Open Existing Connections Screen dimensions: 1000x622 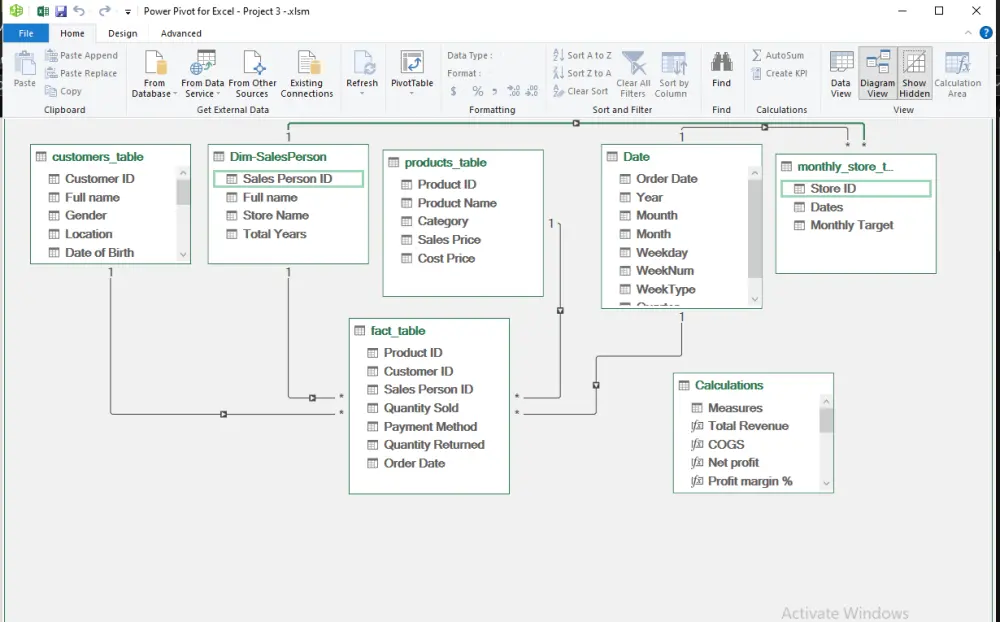pyautogui.click(x=307, y=72)
